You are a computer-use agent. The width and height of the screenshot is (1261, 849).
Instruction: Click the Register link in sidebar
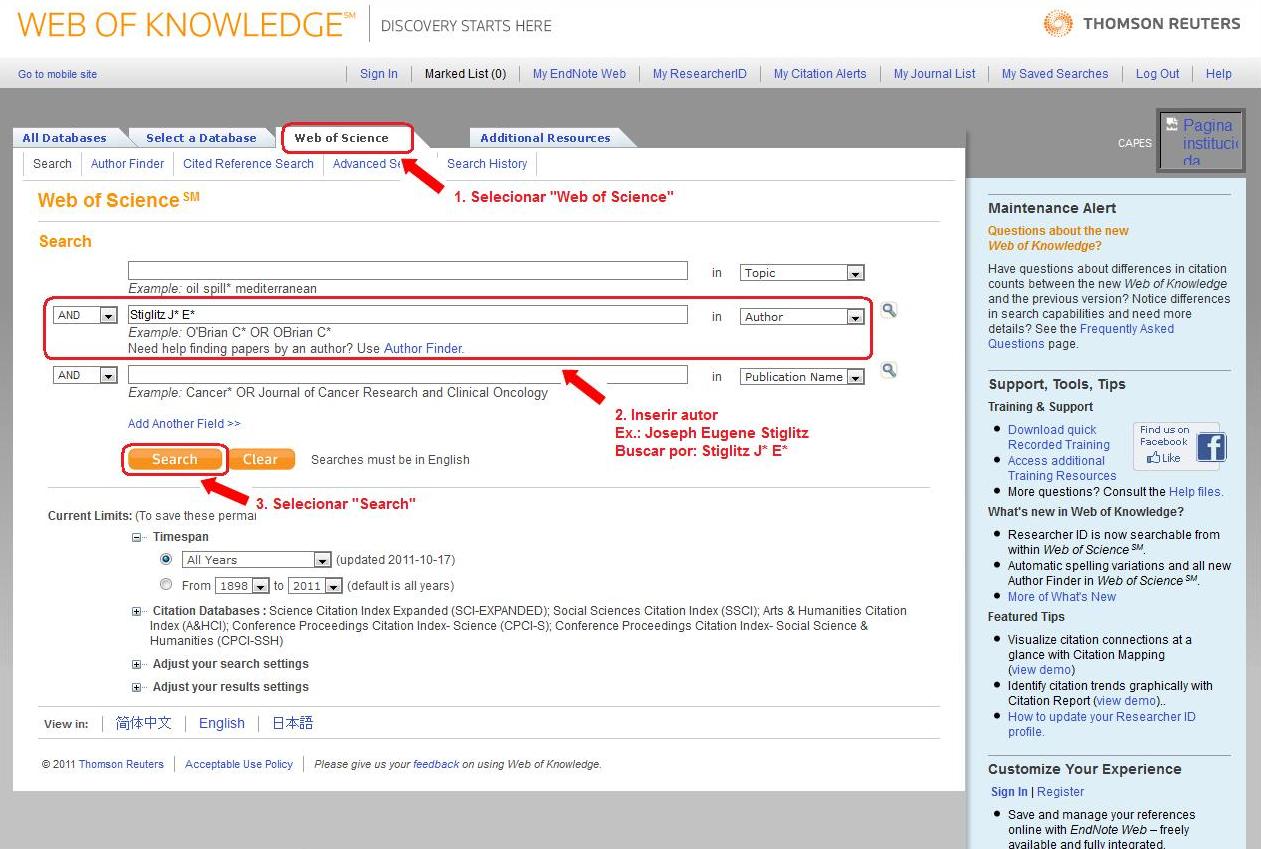pyautogui.click(x=1060, y=792)
